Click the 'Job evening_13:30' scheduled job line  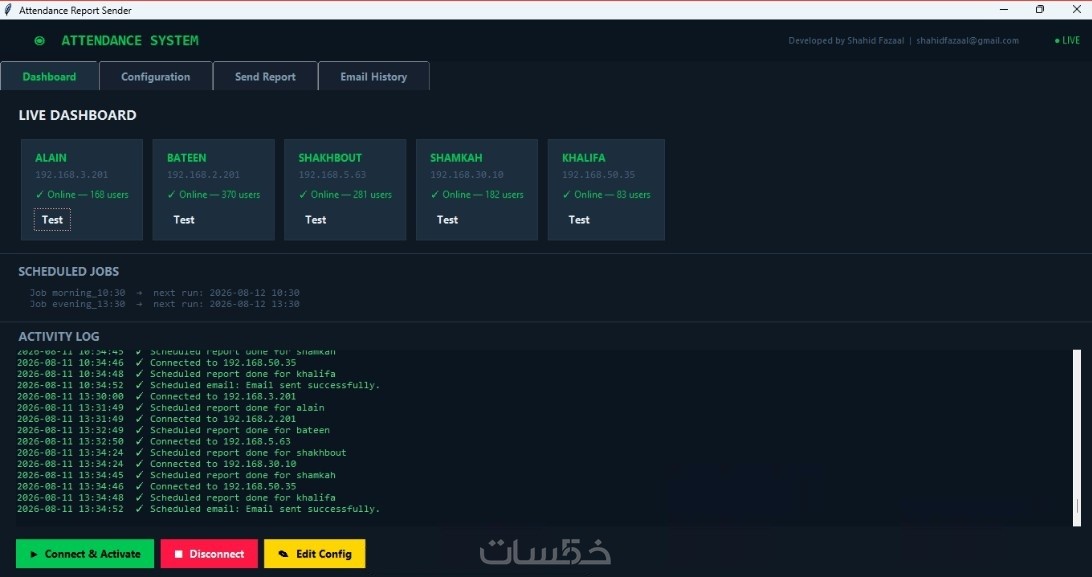pyautogui.click(x=164, y=304)
